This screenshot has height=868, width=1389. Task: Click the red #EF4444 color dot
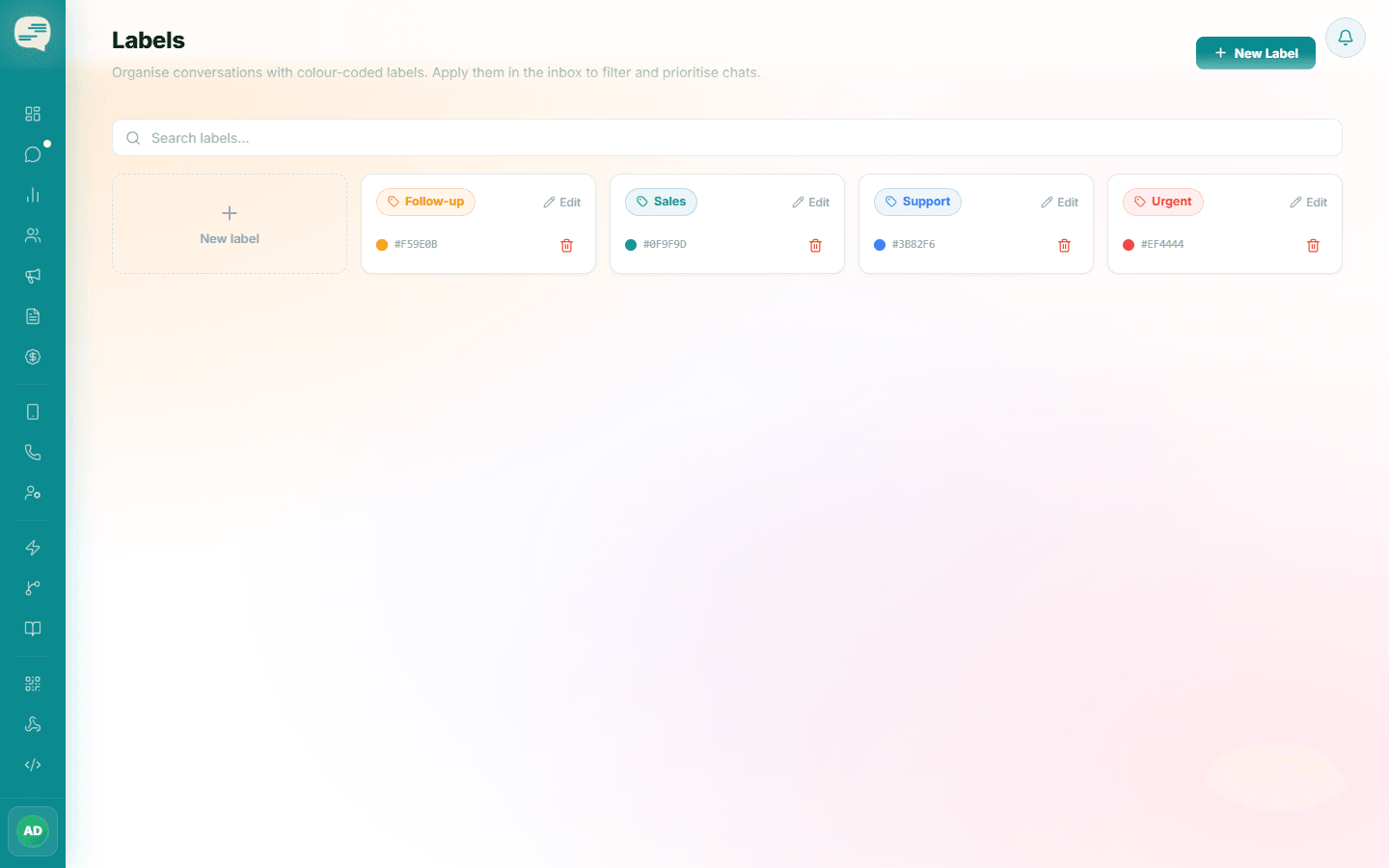1129,245
